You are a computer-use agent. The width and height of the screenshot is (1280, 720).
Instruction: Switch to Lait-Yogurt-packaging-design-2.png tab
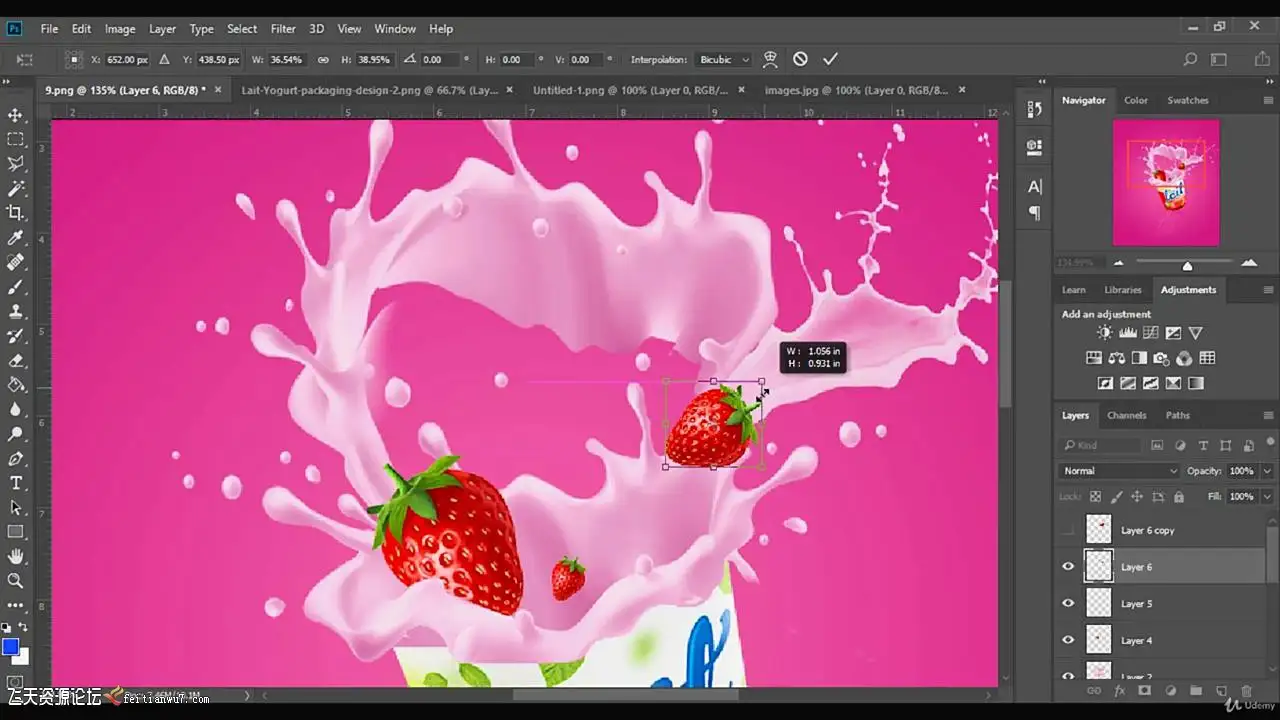tap(370, 90)
